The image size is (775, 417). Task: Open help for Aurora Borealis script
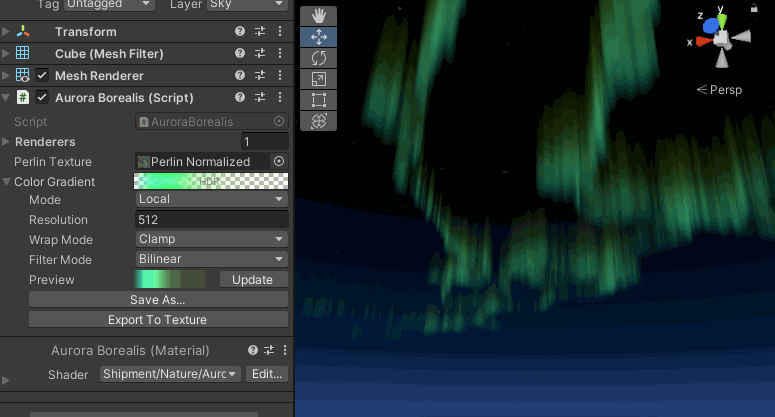[x=240, y=97]
